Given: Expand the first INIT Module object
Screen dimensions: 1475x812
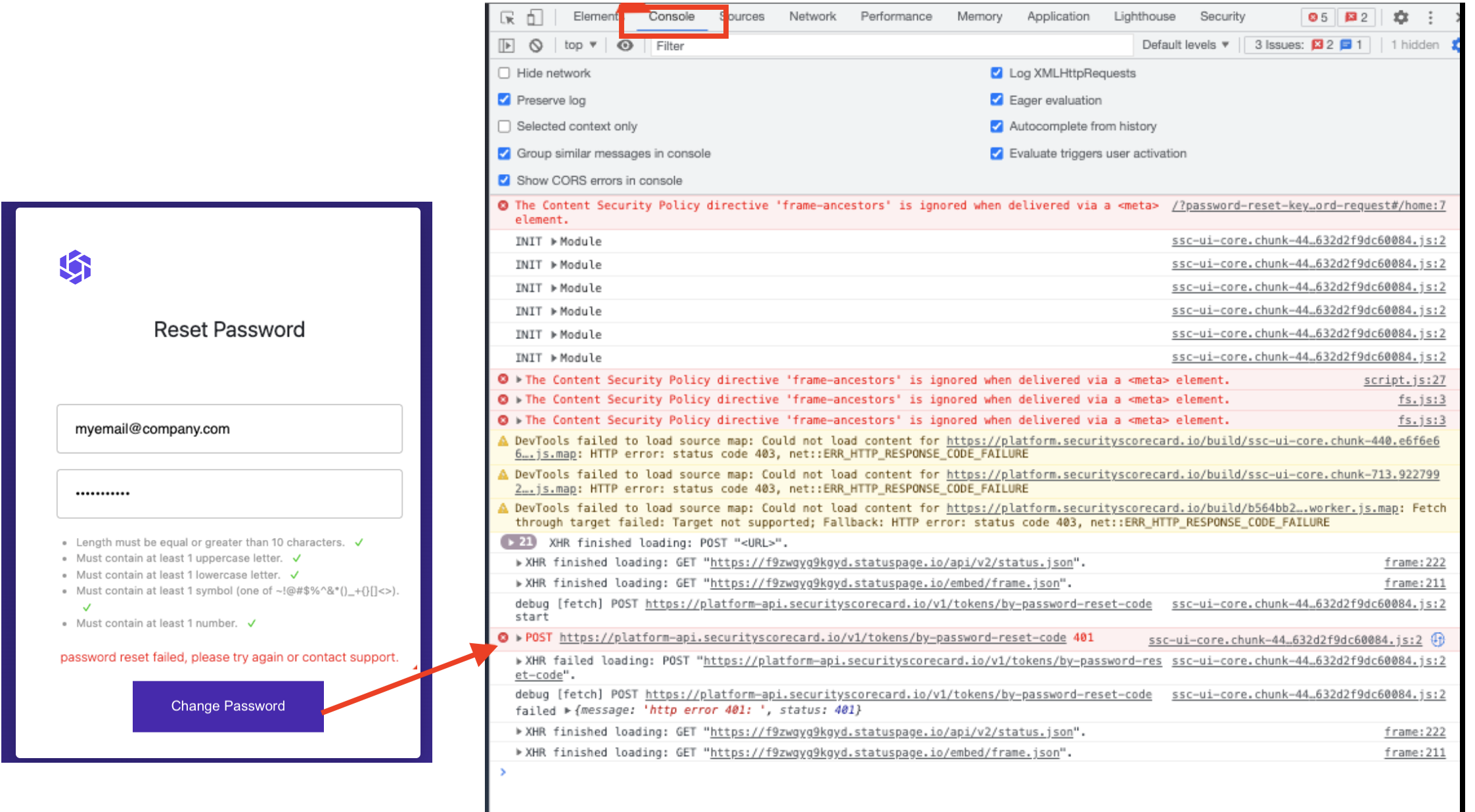Looking at the screenshot, I should pos(554,242).
